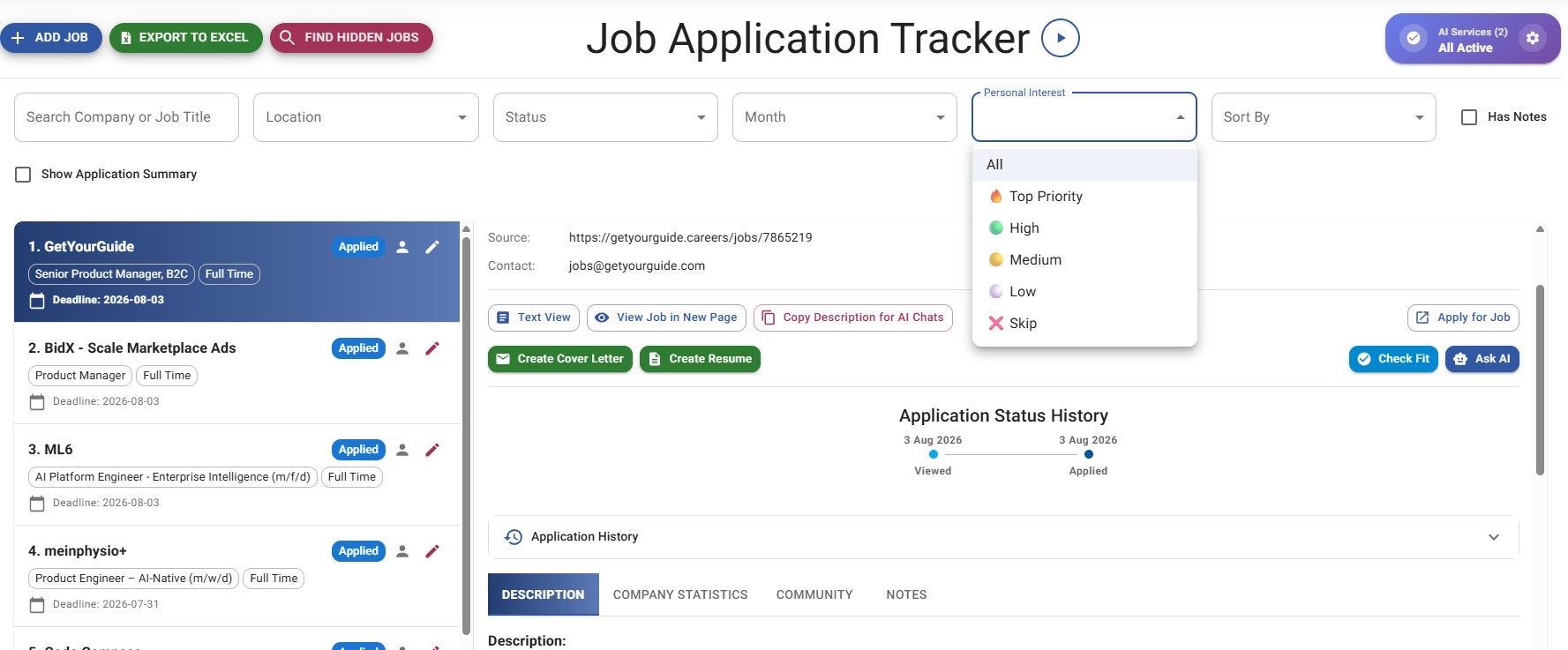
Task: Click the AI Services checkmark icon
Action: (1414, 38)
